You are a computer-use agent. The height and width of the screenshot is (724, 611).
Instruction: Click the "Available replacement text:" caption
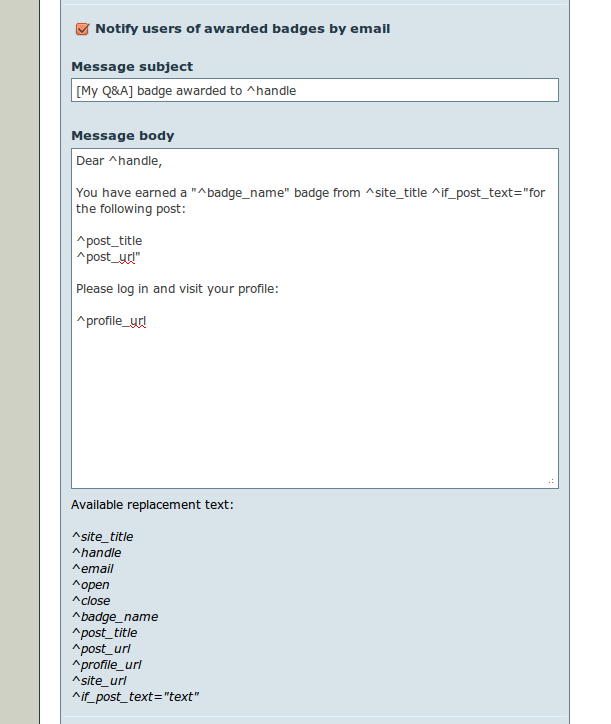(x=152, y=505)
